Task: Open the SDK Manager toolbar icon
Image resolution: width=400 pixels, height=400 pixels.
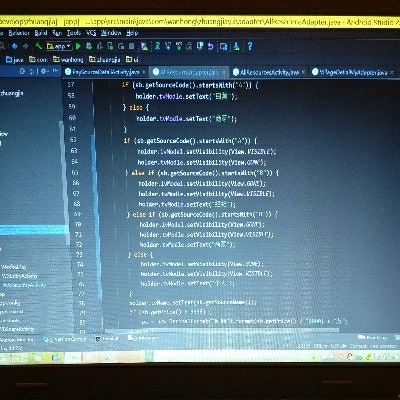Action: tap(237, 46)
